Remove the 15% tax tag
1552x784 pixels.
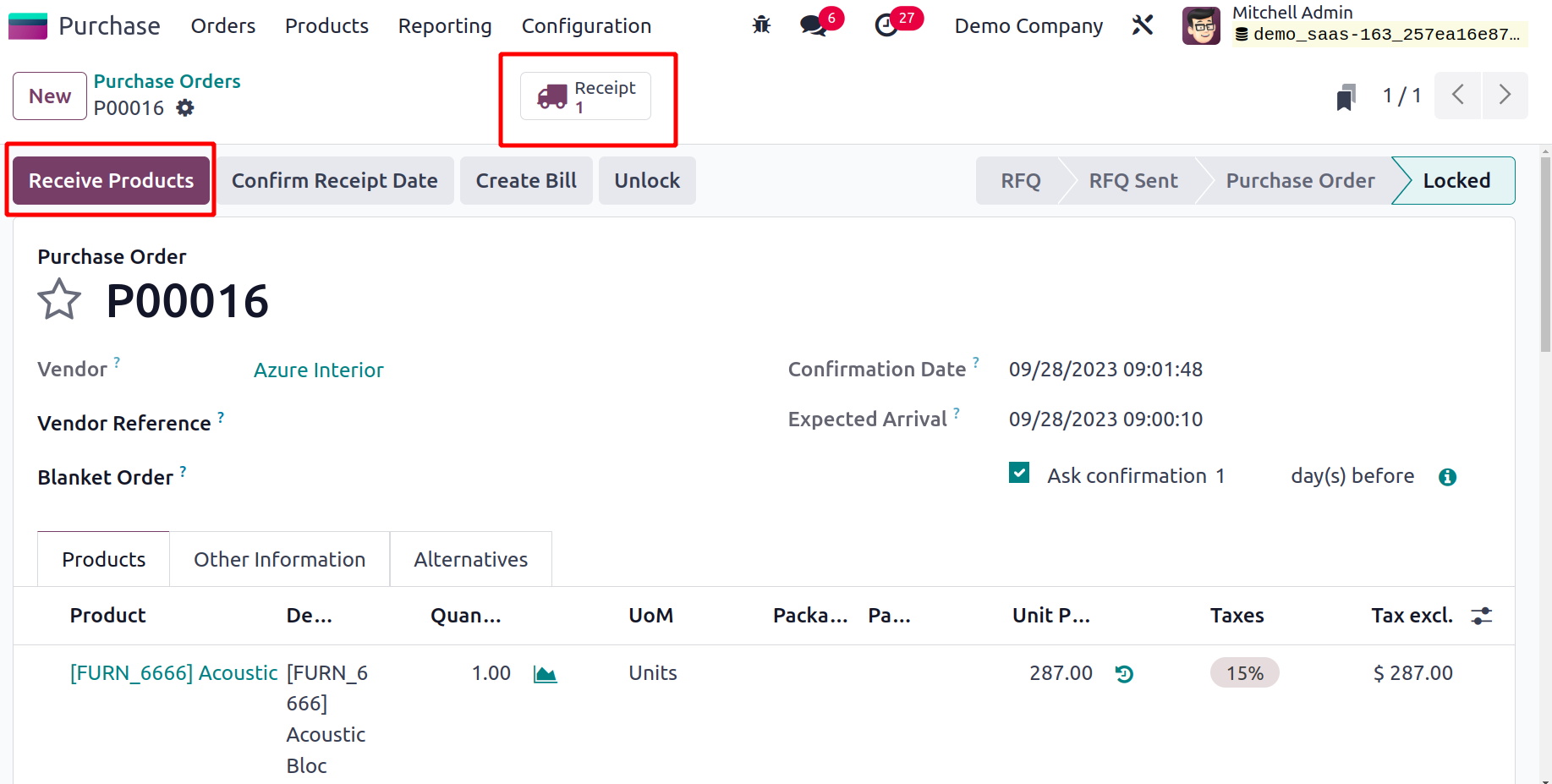pos(1244,673)
